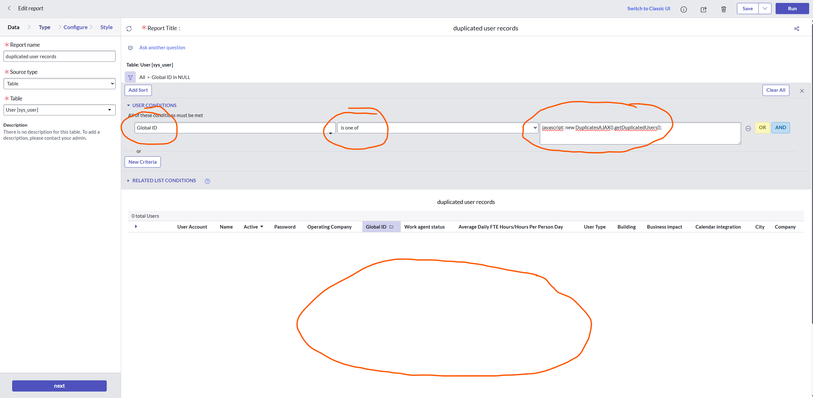Image resolution: width=813 pixels, height=398 pixels.
Task: Click the export report icon in the header
Action: pyautogui.click(x=703, y=9)
